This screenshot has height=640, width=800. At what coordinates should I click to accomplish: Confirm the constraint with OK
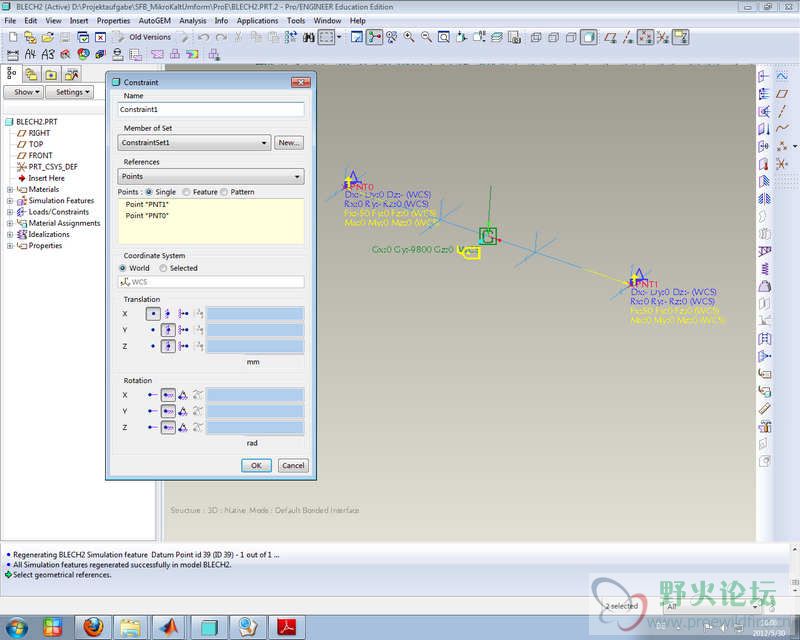[x=256, y=465]
